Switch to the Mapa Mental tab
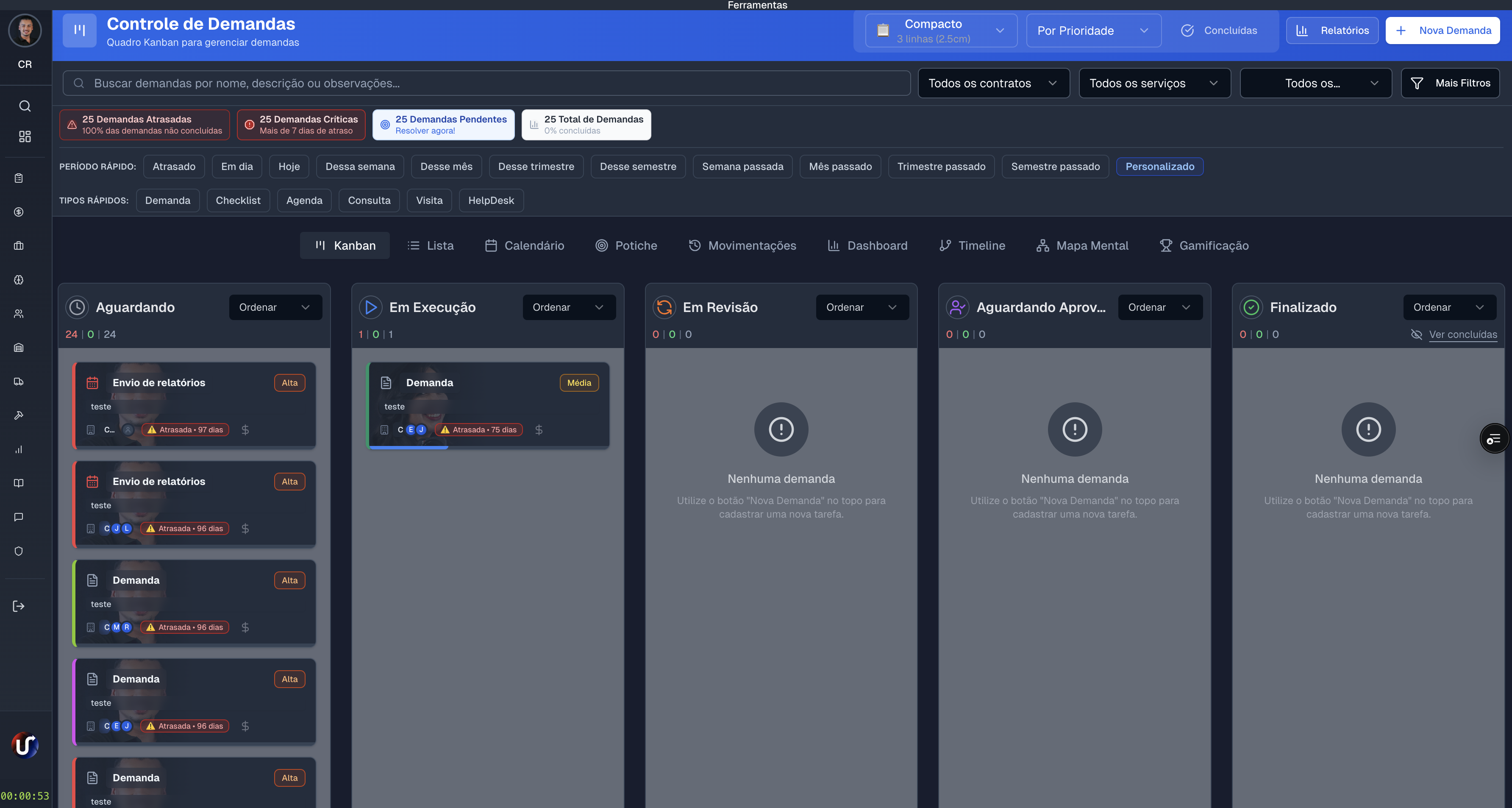This screenshot has width=1512, height=808. (1082, 245)
